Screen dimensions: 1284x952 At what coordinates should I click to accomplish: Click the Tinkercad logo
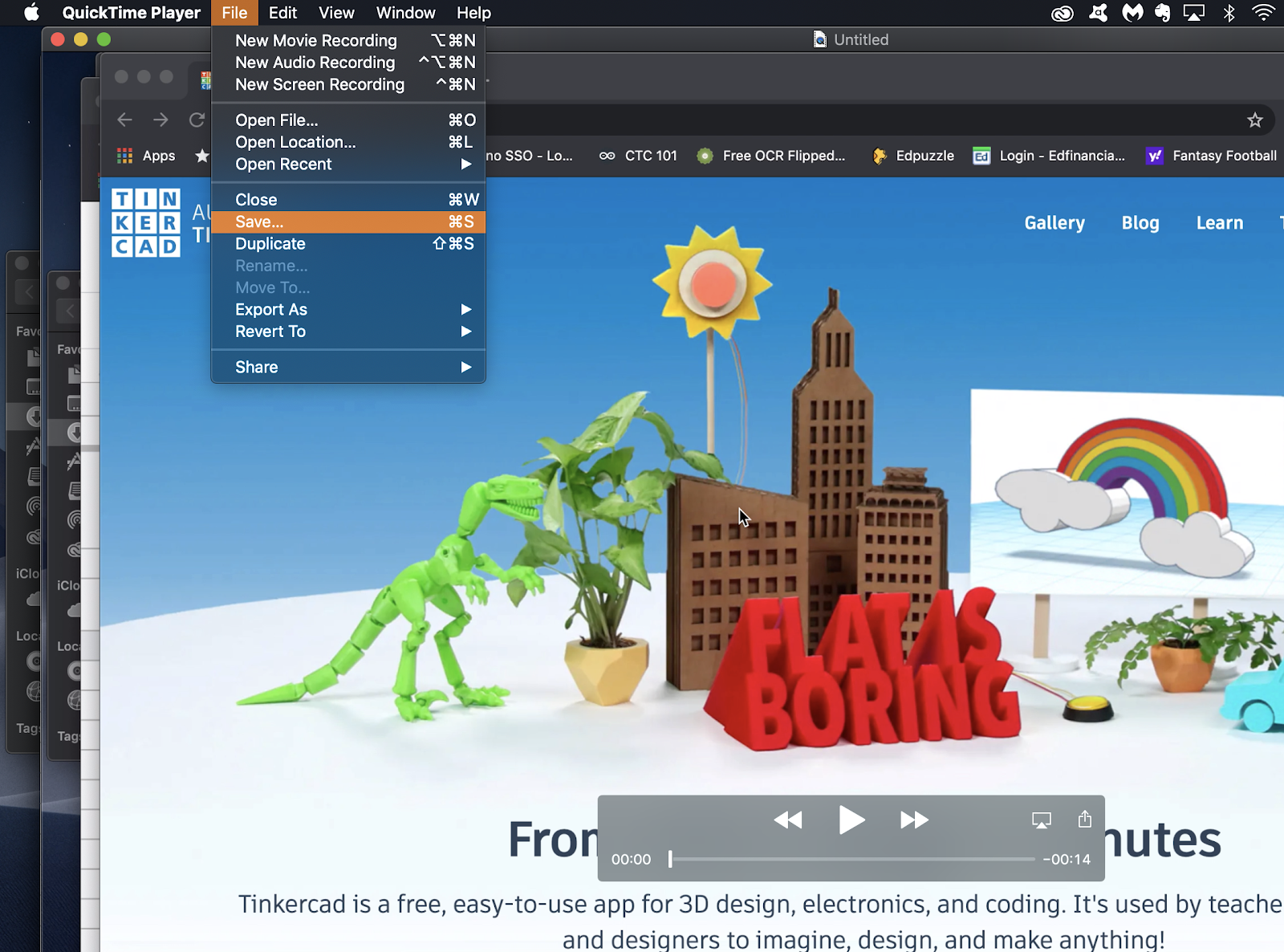146,222
